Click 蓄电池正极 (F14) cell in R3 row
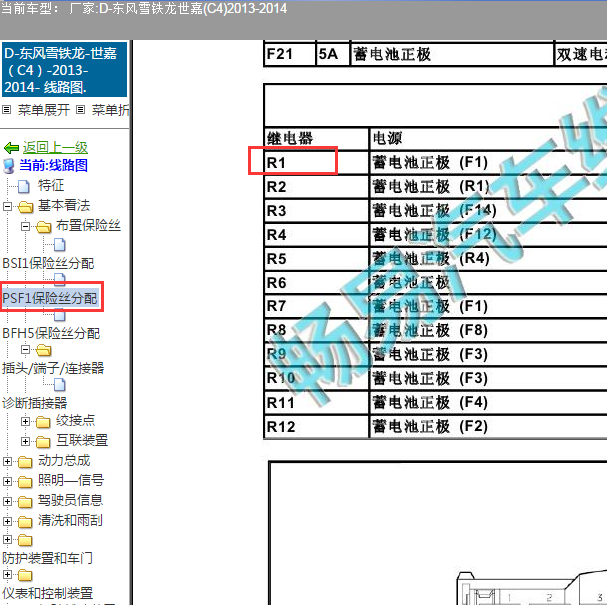Screen dimensions: 607x605 (x=489, y=211)
